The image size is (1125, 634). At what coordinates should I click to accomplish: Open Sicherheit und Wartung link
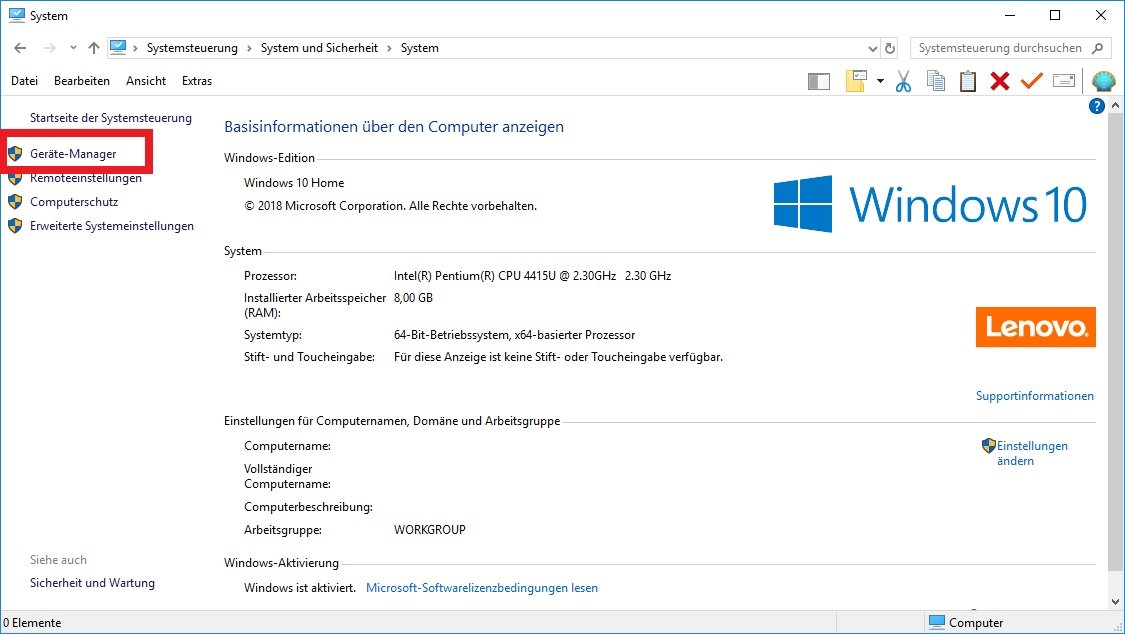click(x=92, y=583)
